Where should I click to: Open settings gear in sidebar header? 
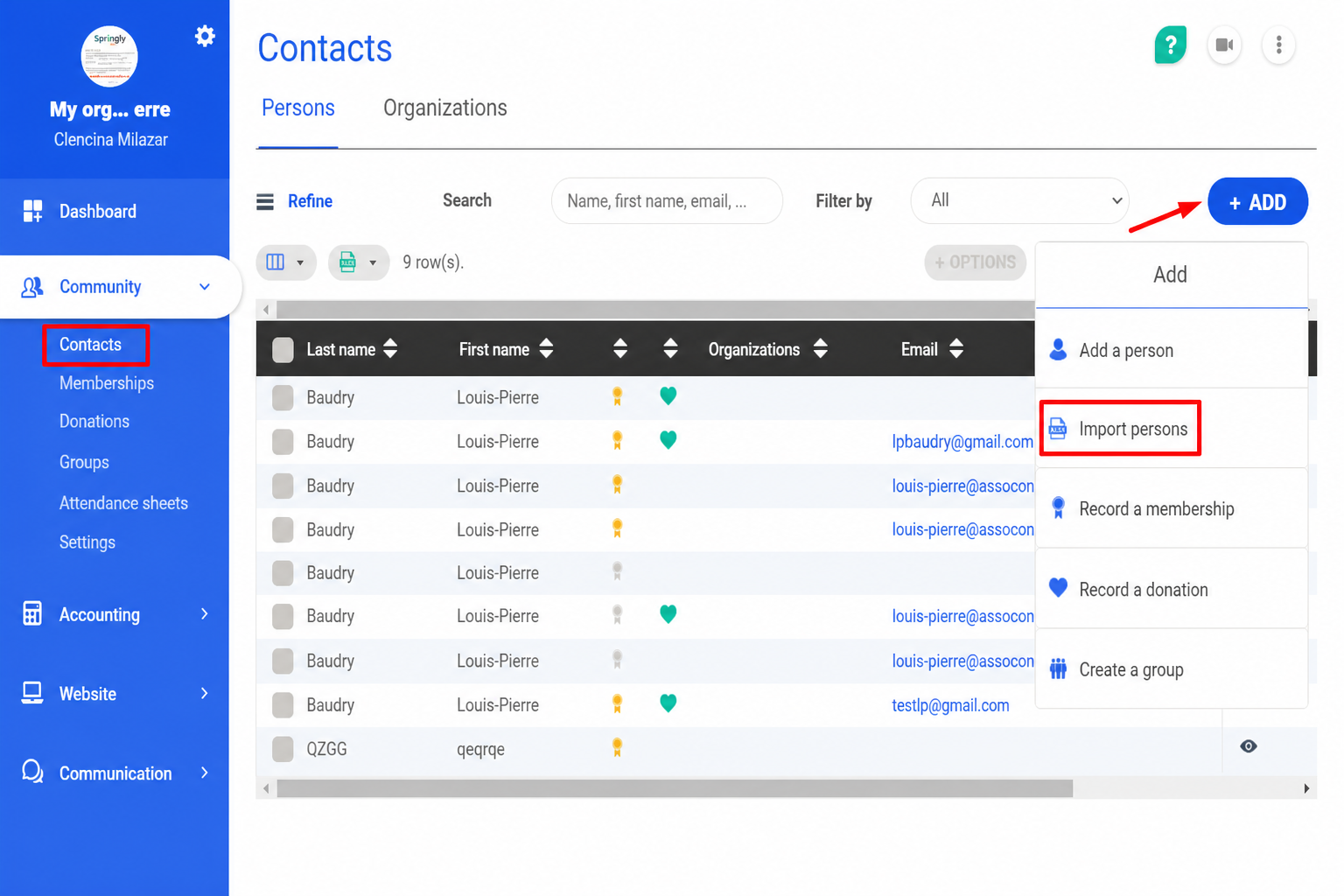pos(205,36)
